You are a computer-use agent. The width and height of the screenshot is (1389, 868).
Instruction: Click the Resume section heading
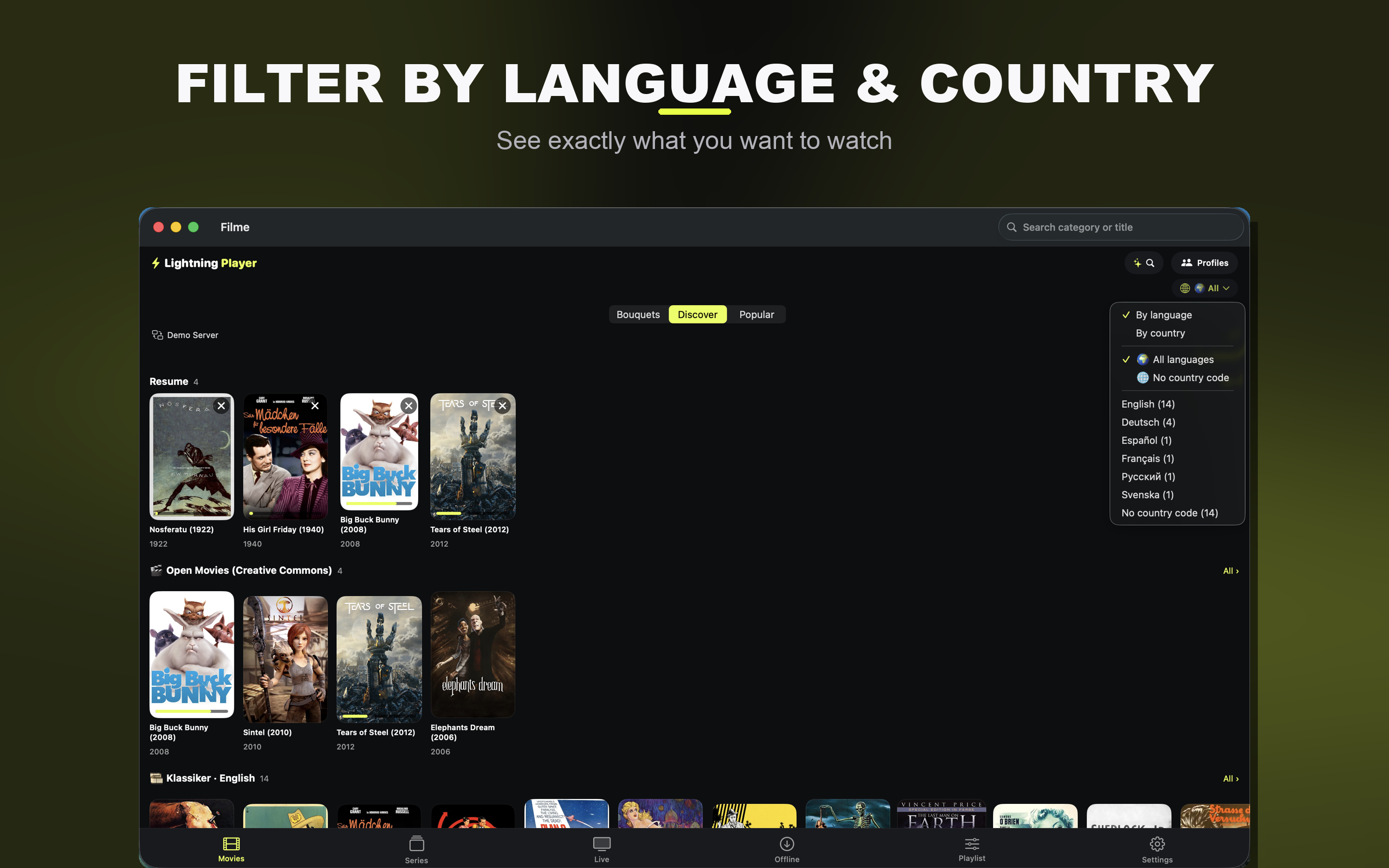tap(169, 381)
